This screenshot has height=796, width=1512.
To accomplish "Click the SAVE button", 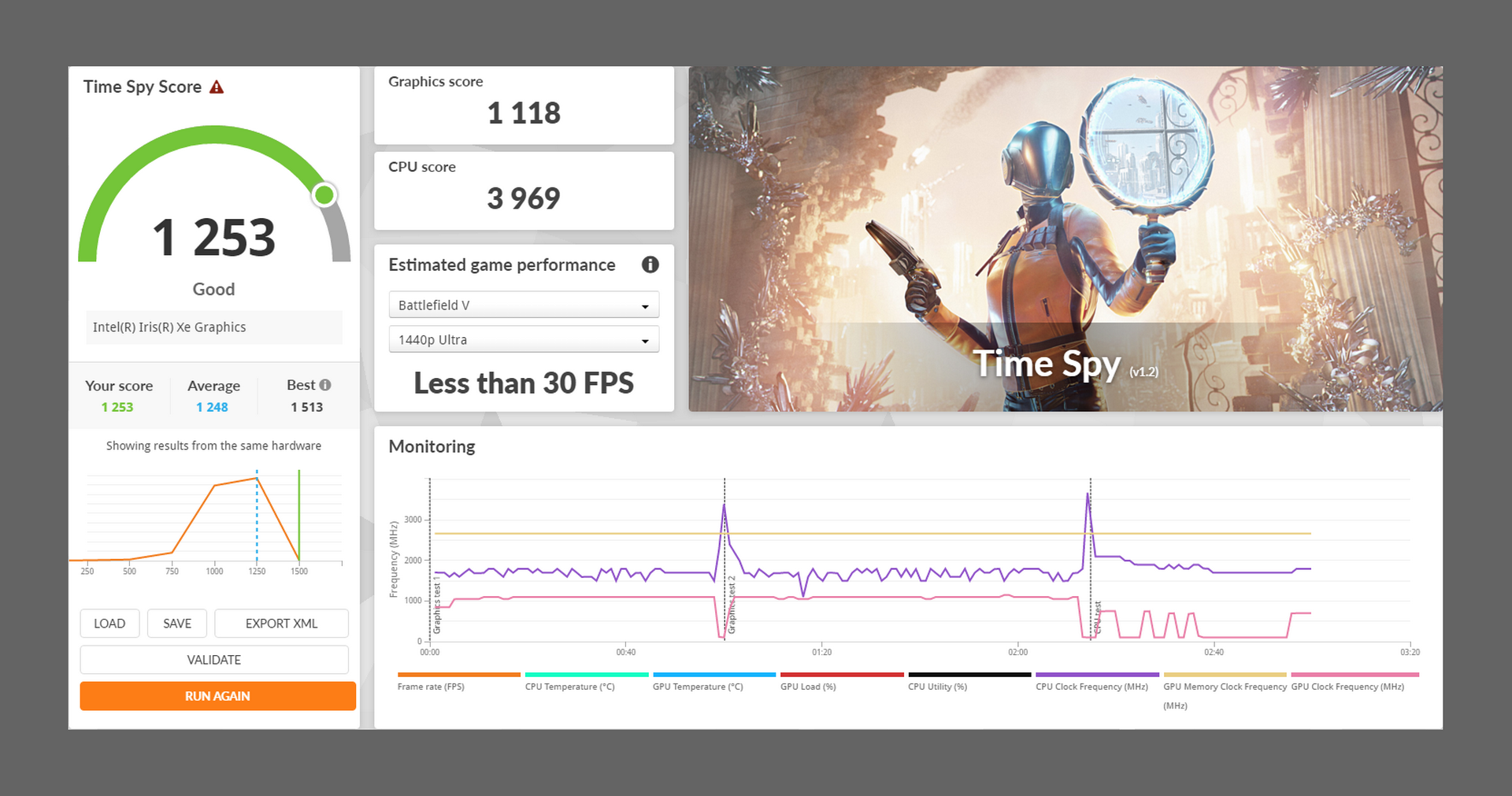I will [177, 624].
